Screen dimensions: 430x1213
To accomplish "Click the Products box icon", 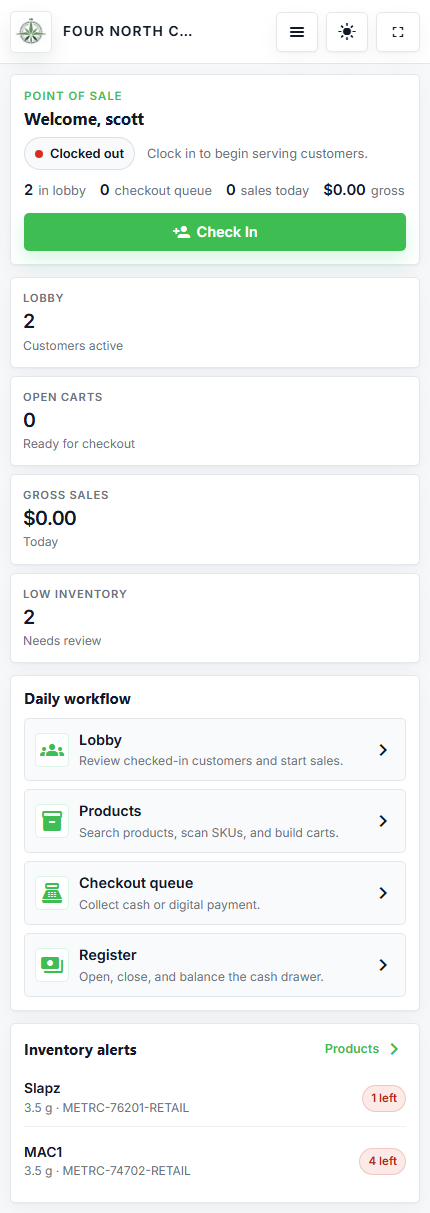I will 52,821.
